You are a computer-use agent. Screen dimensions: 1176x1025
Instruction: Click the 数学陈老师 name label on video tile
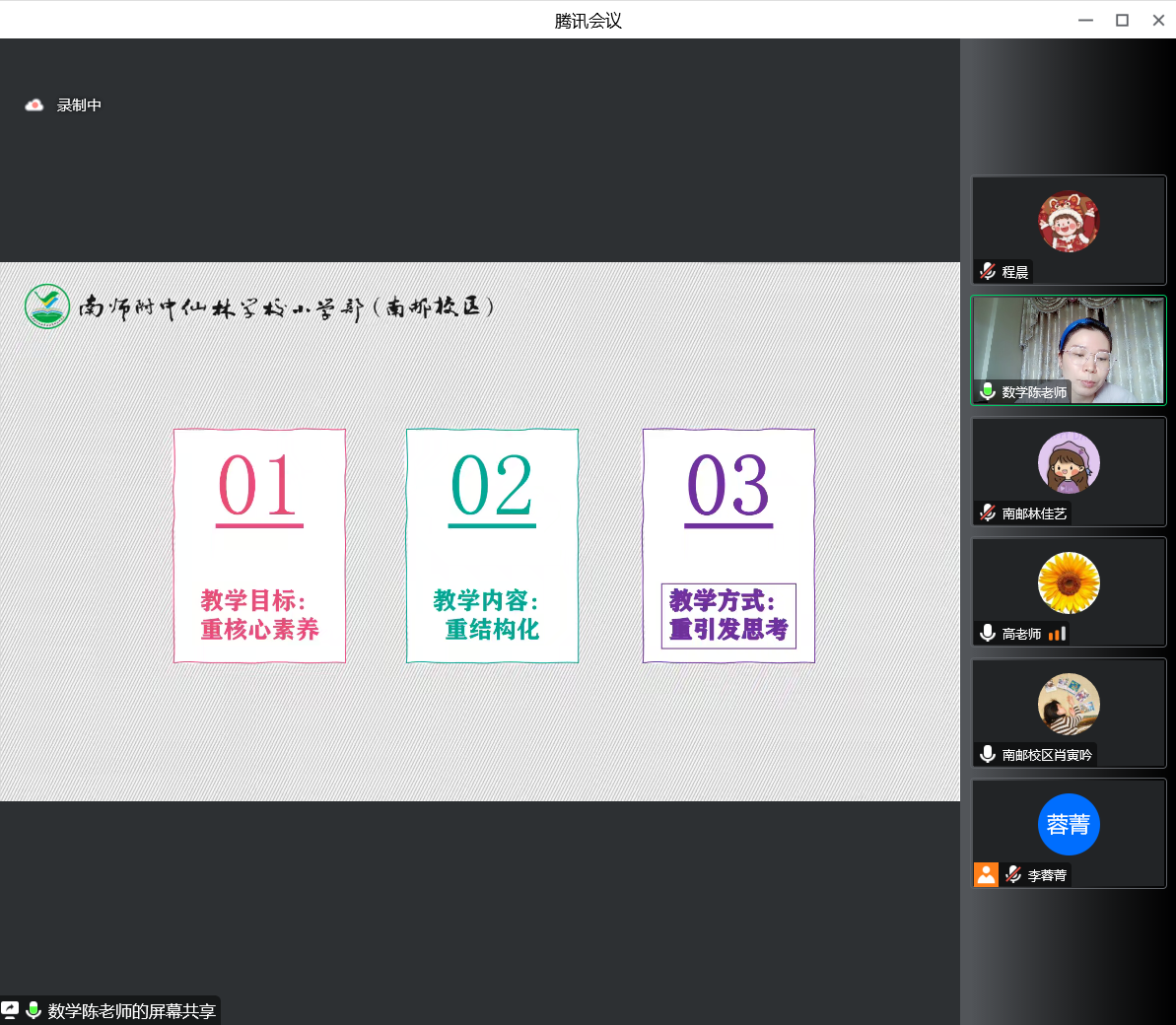coord(1033,392)
